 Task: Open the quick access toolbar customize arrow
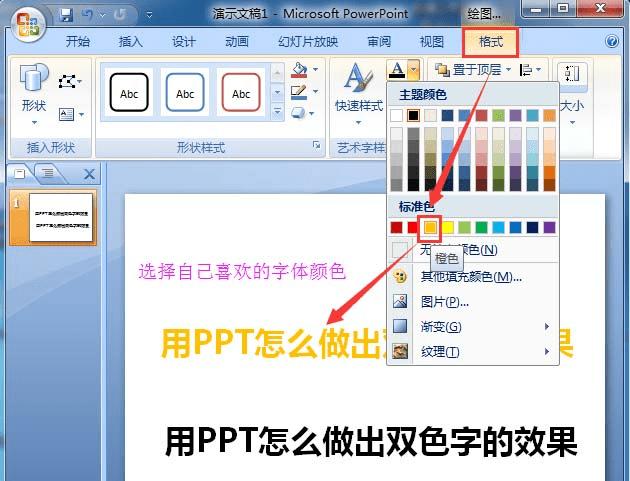tap(149, 15)
